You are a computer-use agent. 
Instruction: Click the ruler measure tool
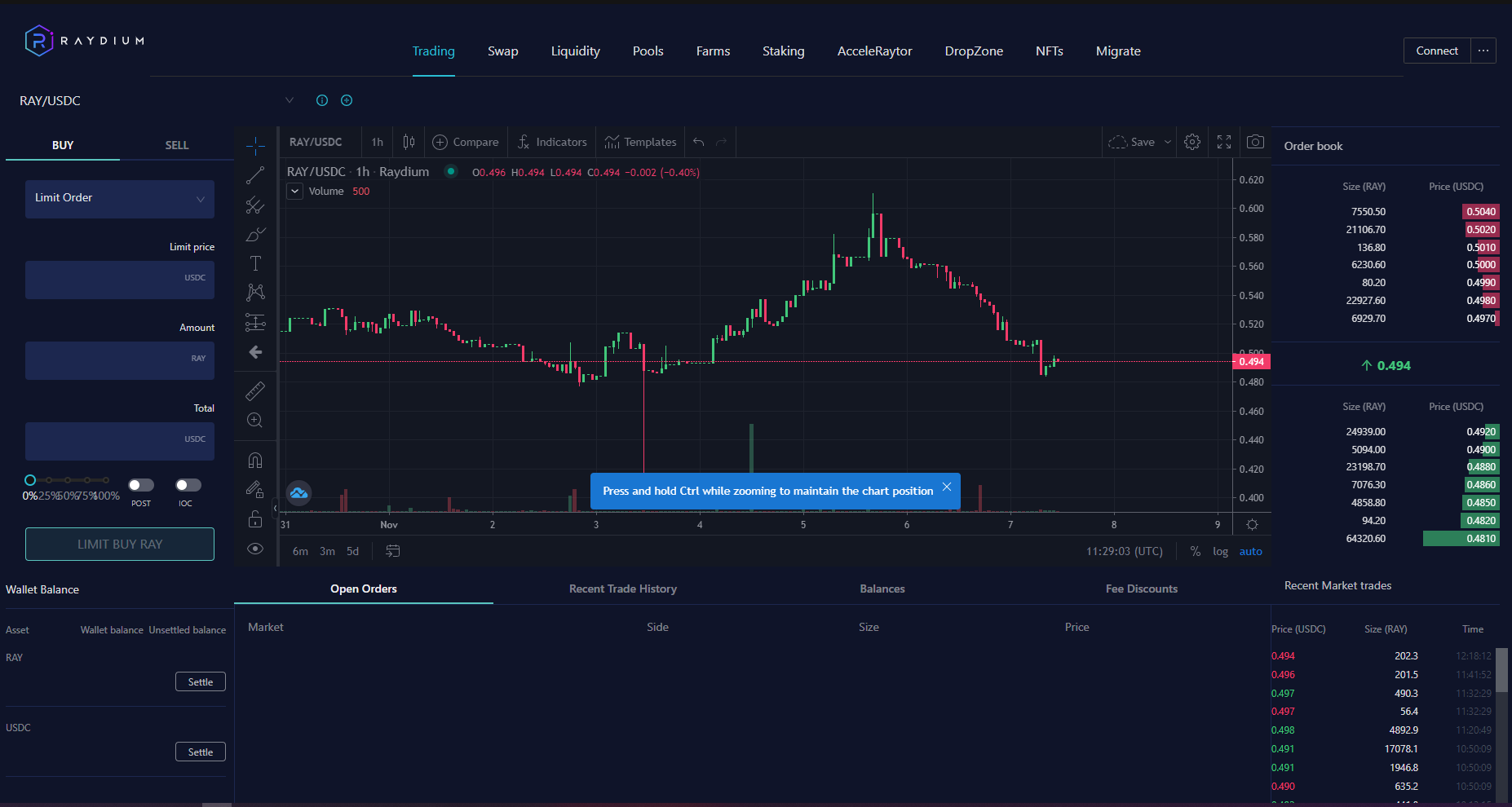255,391
